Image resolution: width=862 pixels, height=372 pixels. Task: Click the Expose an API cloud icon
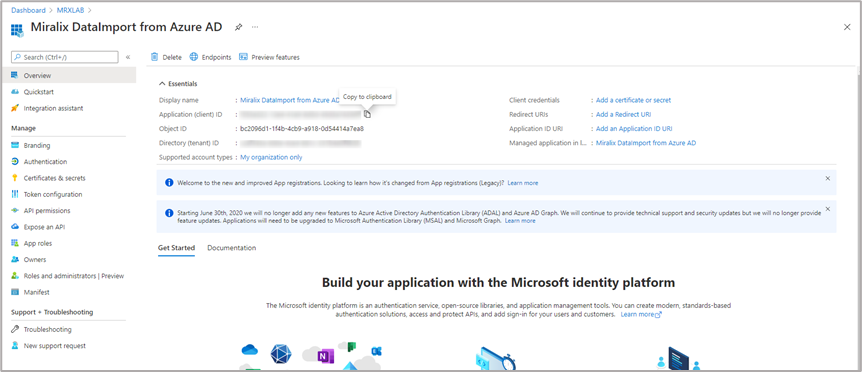15,227
